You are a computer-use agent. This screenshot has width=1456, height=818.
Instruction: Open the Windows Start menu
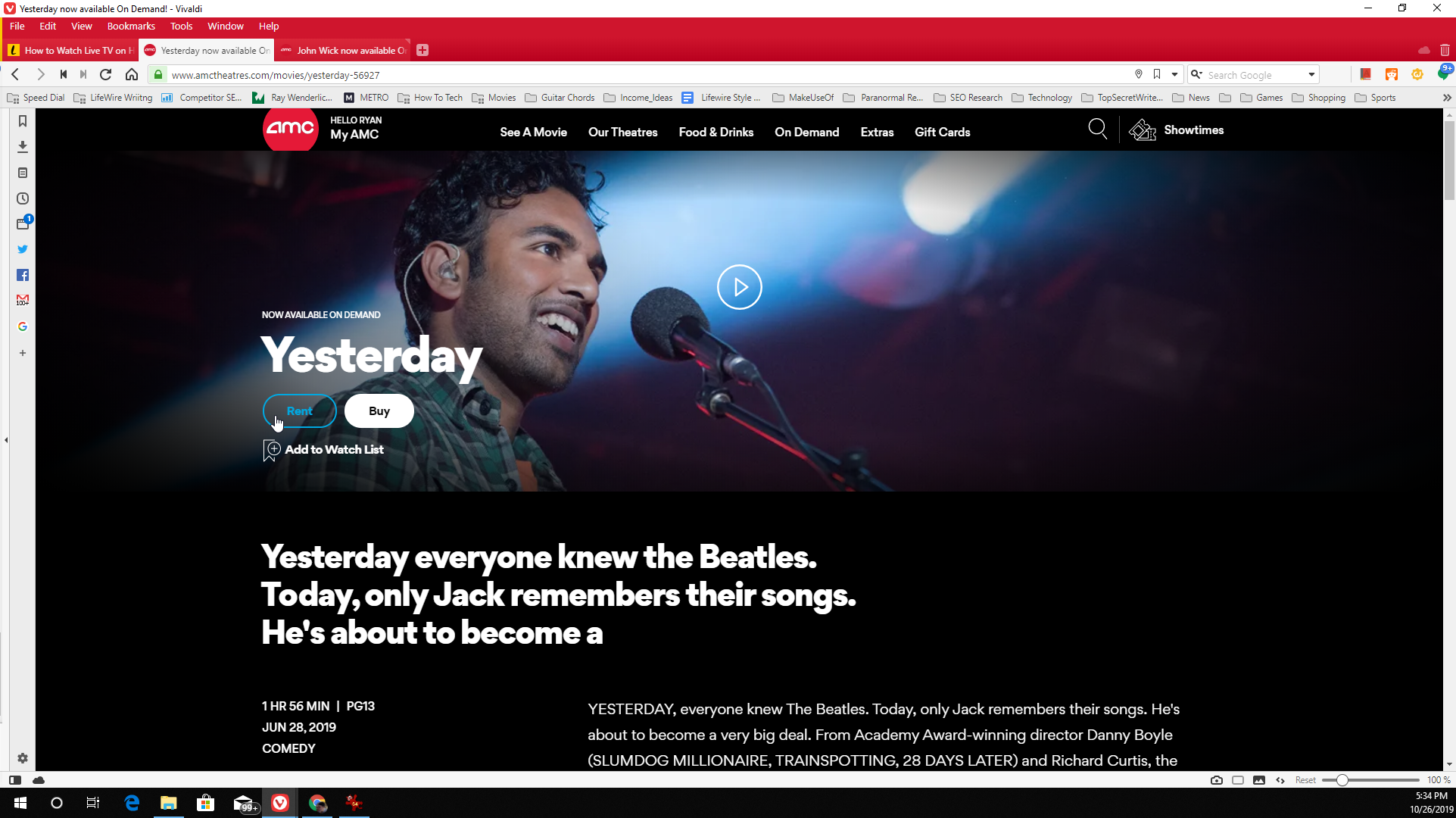pyautogui.click(x=20, y=803)
